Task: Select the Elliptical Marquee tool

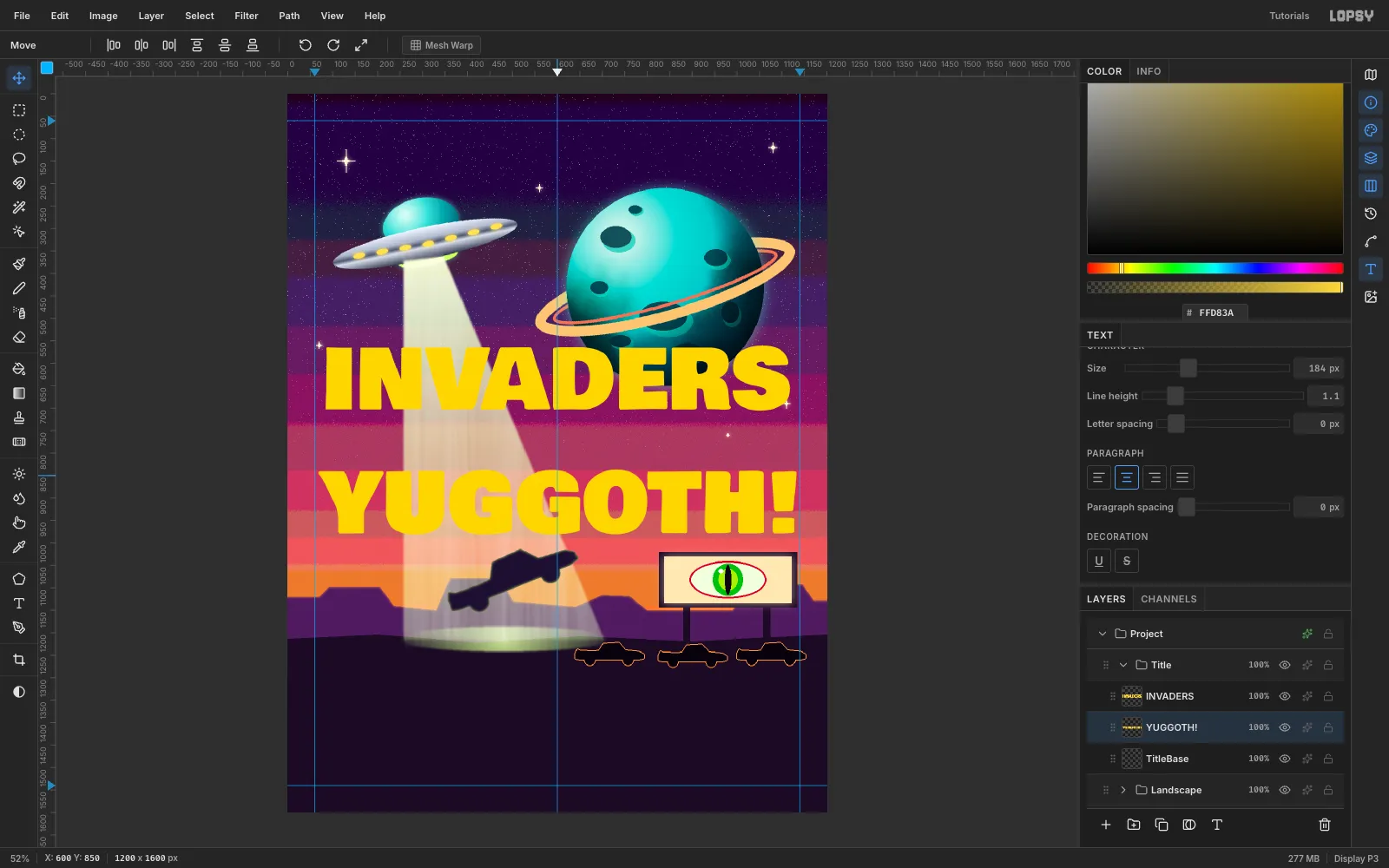Action: [x=19, y=135]
